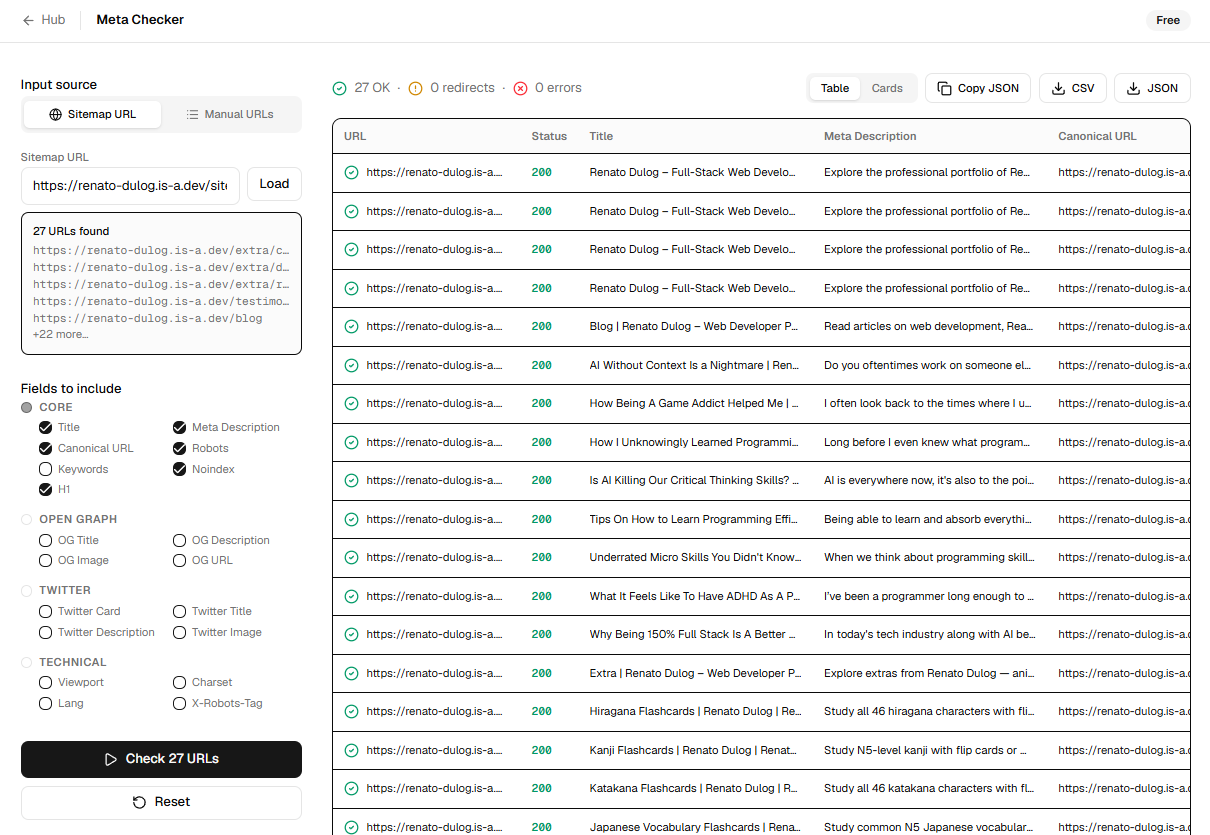Disable the Noindex checkbox
This screenshot has width=1210, height=835.
coord(179,469)
